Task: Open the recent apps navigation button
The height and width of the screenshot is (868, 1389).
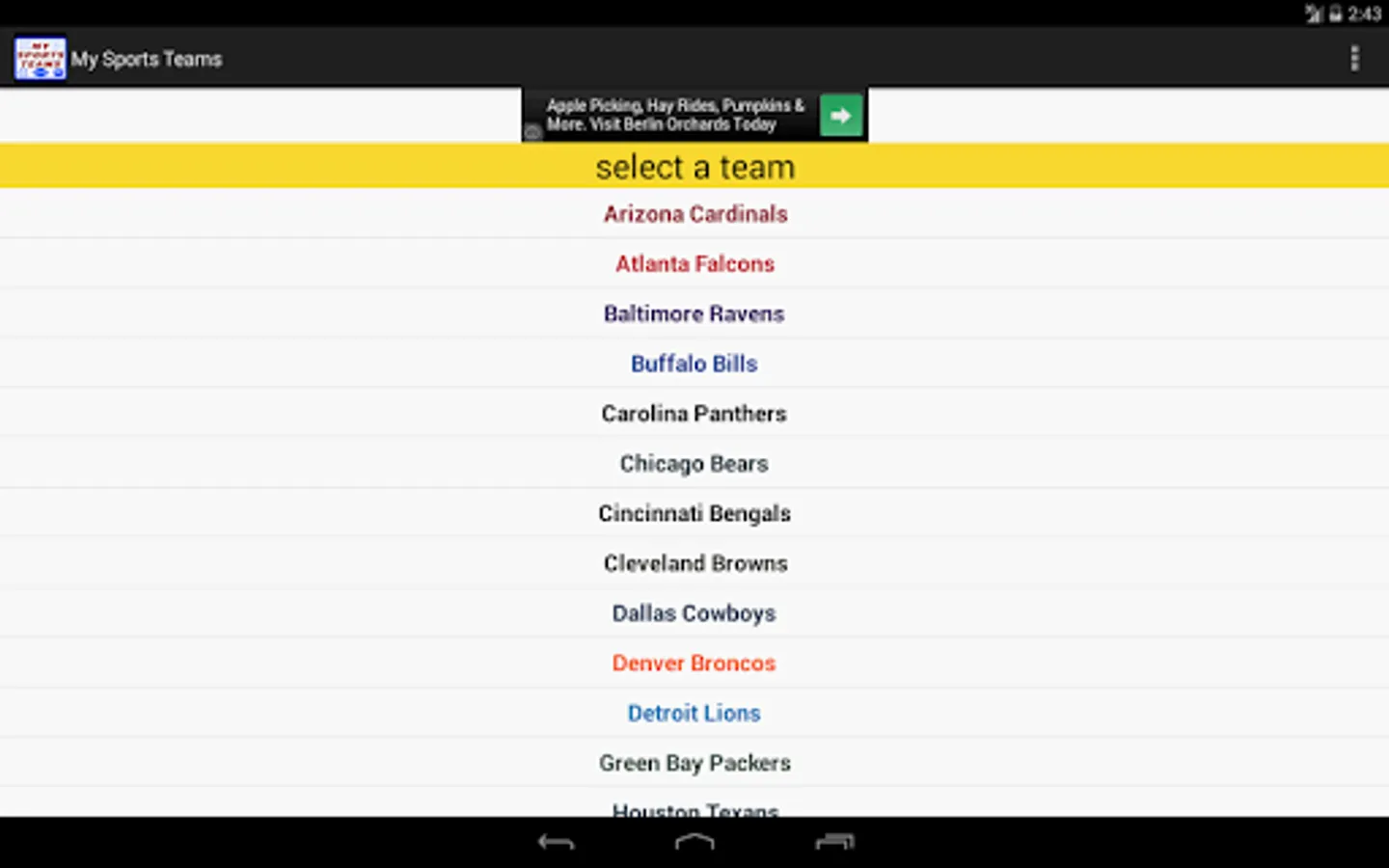Action: (834, 842)
